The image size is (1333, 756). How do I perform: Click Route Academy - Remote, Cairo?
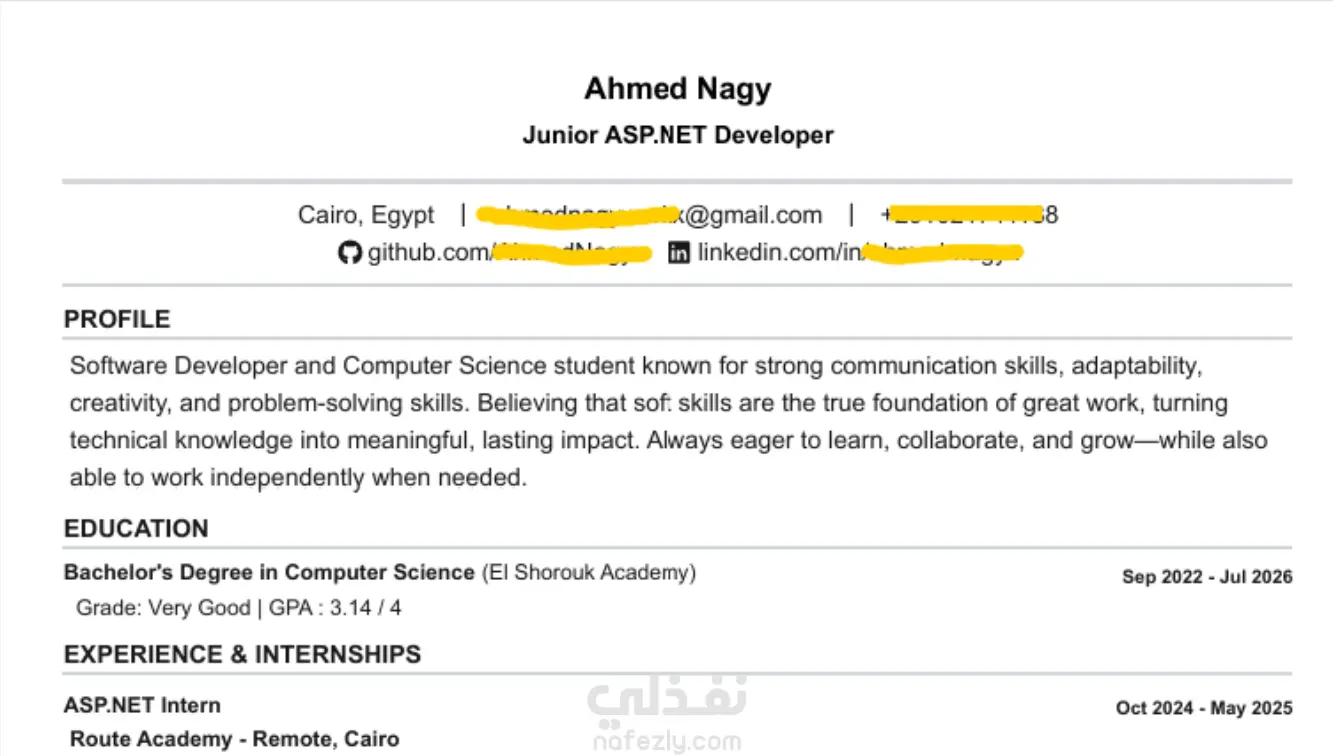point(234,740)
